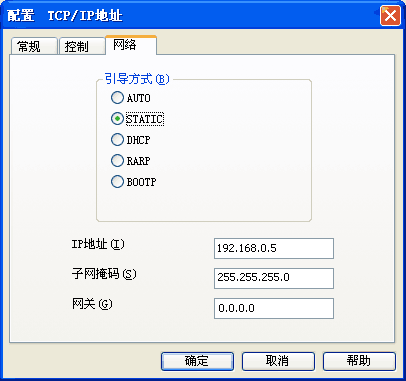Open help via the 帮助 button

pos(359,361)
